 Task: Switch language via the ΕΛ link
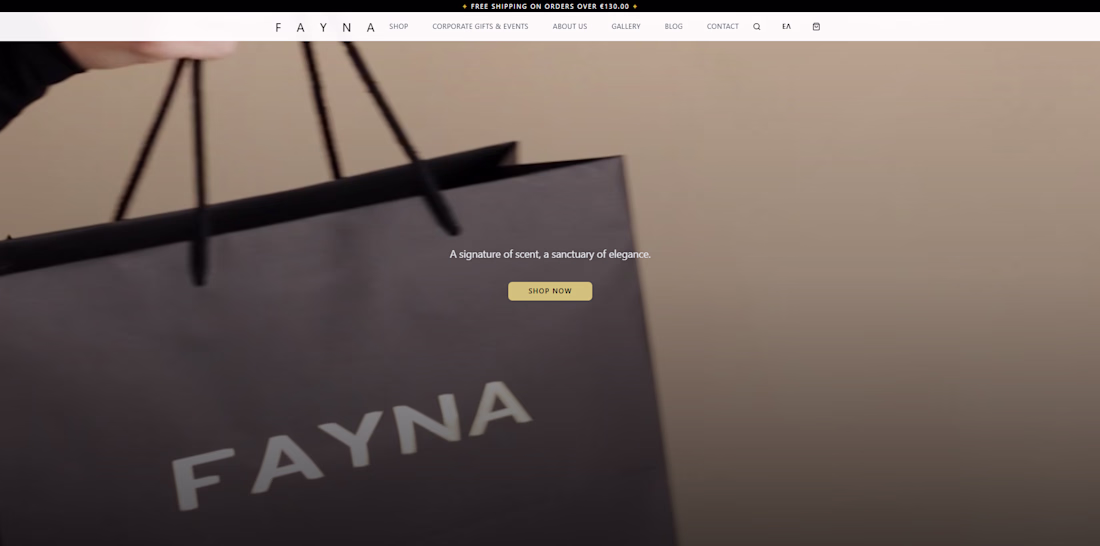coord(786,27)
